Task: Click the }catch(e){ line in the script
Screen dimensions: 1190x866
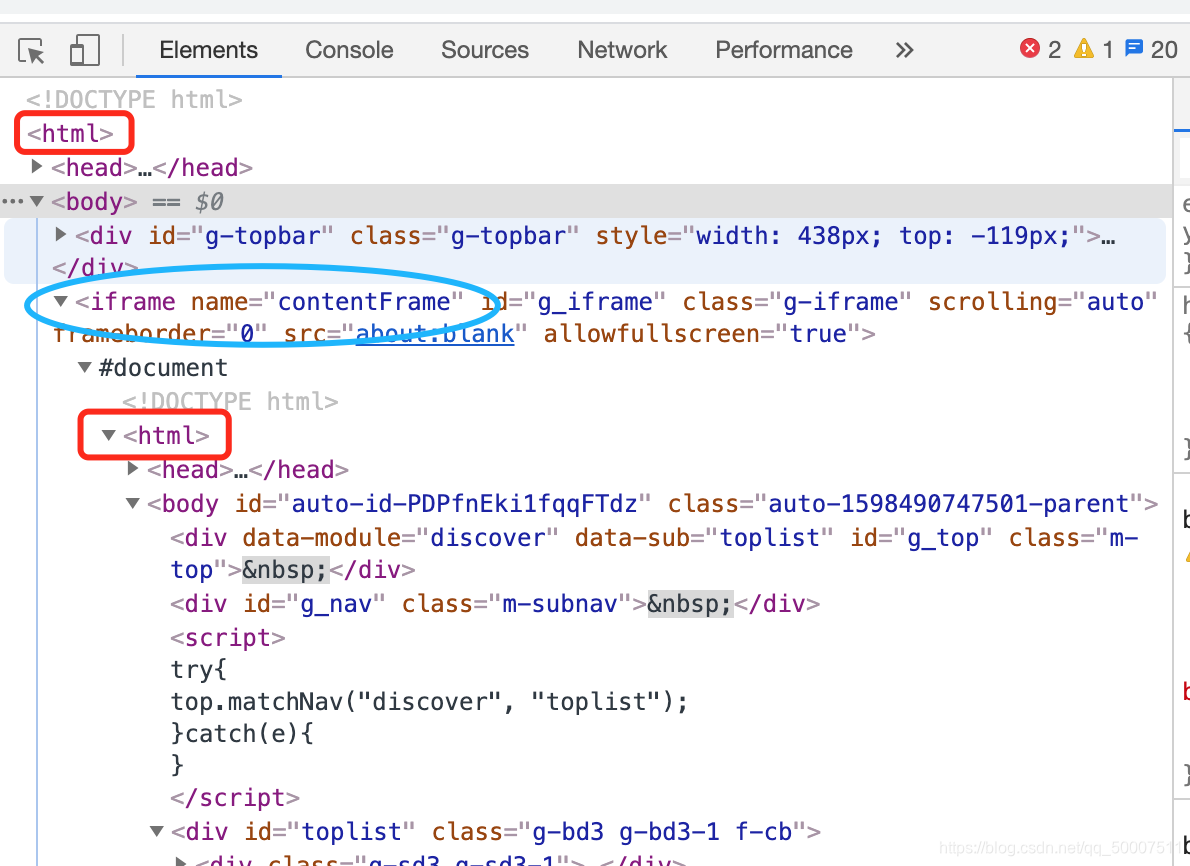Action: (242, 734)
